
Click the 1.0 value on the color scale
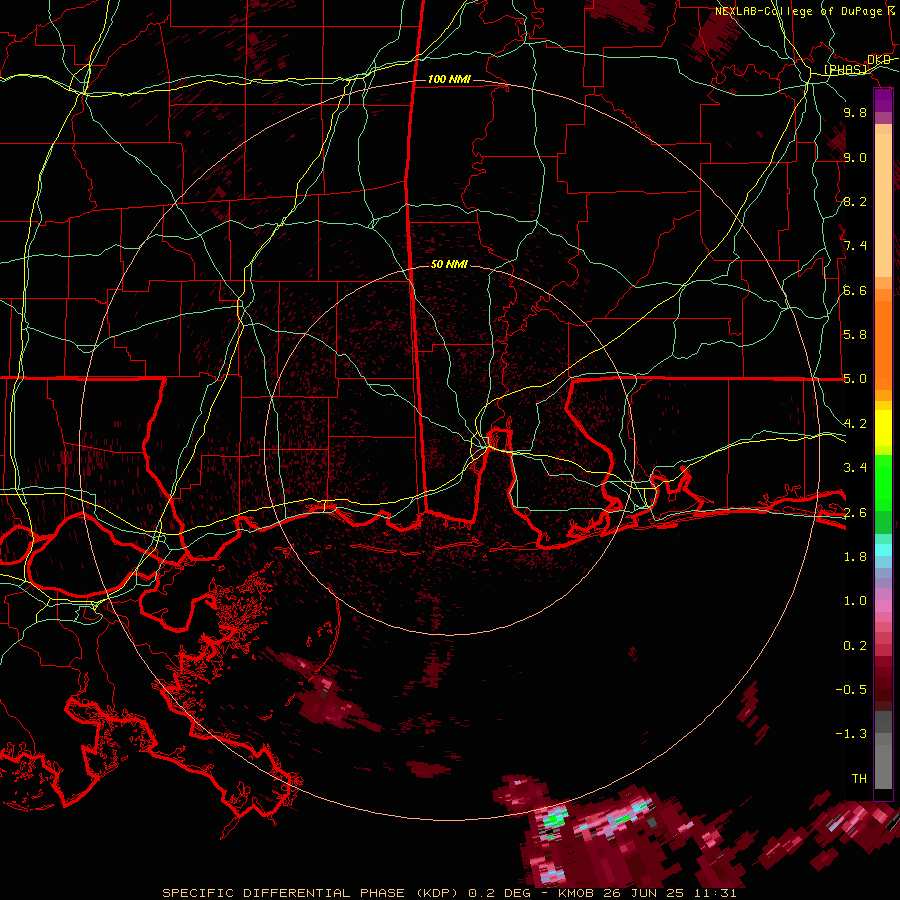[855, 601]
